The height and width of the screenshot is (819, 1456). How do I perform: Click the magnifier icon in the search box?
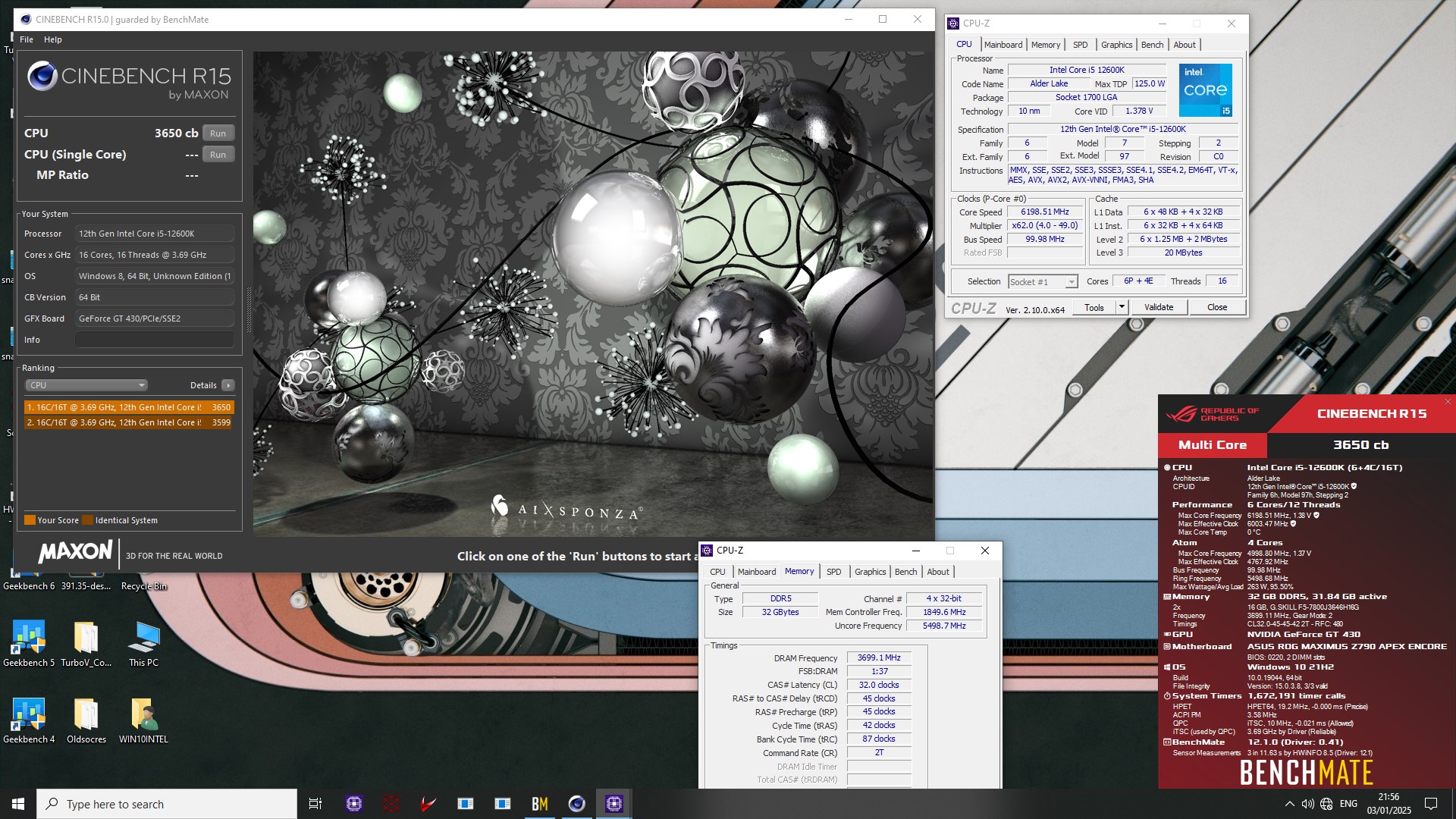click(x=52, y=804)
